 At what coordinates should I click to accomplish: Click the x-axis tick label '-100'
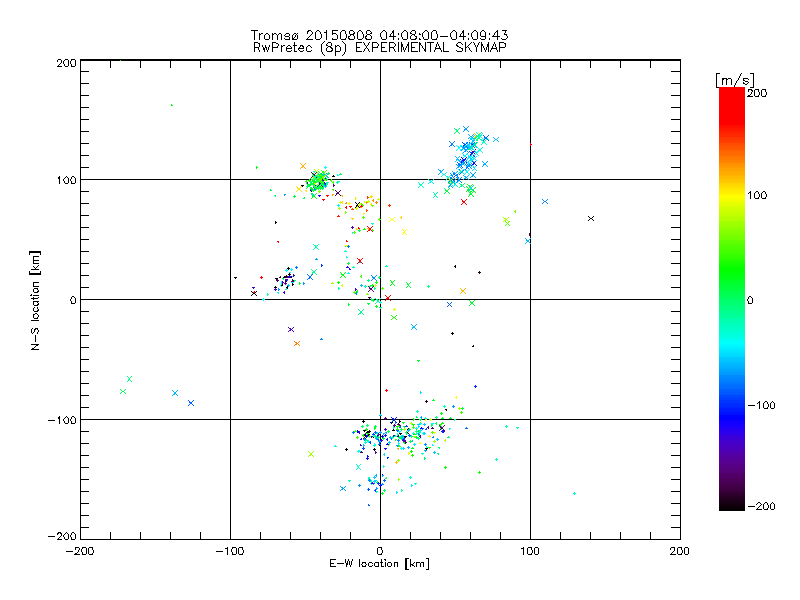230,551
